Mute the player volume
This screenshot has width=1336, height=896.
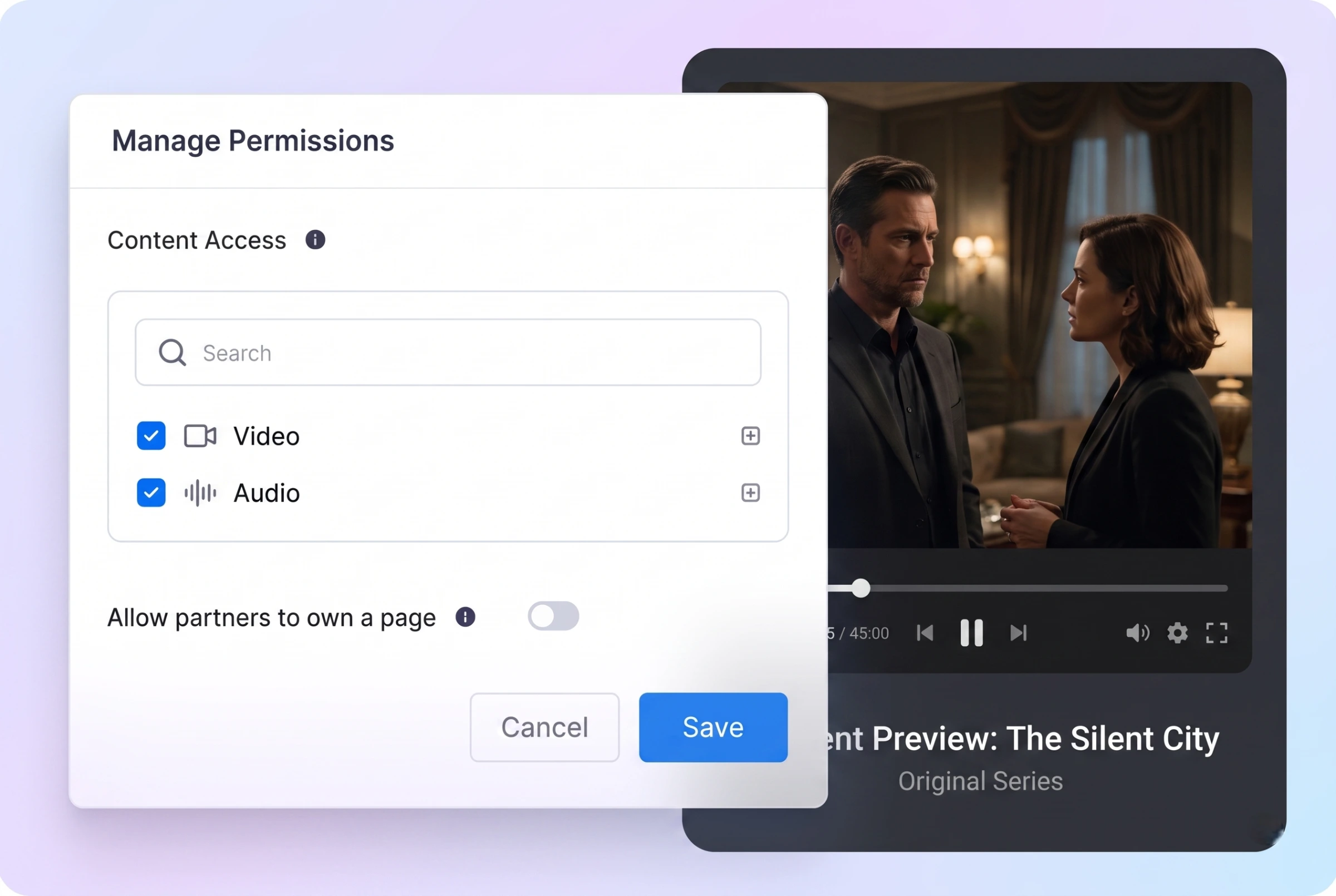coord(1137,633)
